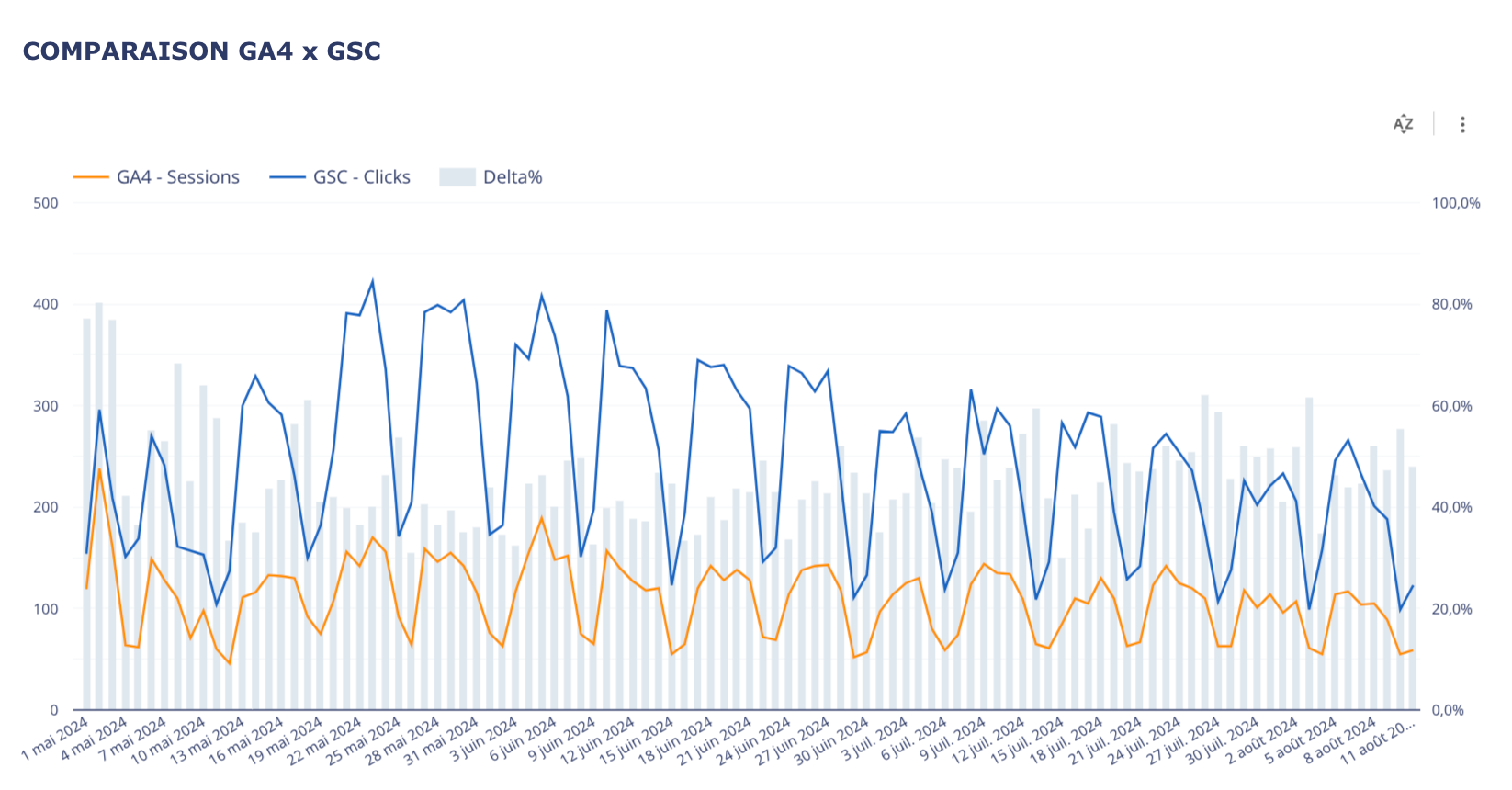The height and width of the screenshot is (790, 1512).
Task: Click the grey Delta% legend swatch
Action: click(457, 177)
